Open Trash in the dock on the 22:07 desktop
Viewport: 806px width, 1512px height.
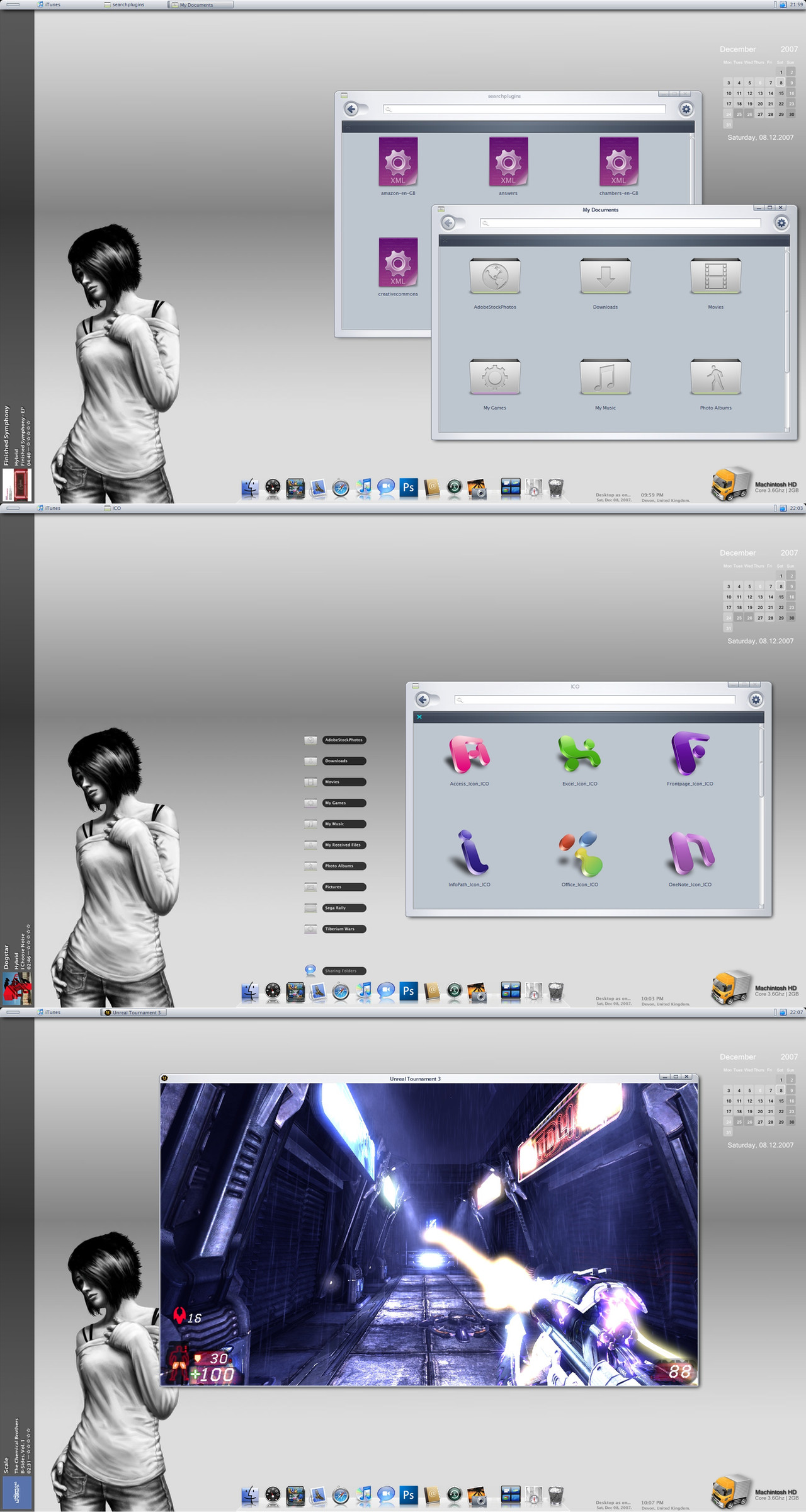click(x=556, y=1495)
